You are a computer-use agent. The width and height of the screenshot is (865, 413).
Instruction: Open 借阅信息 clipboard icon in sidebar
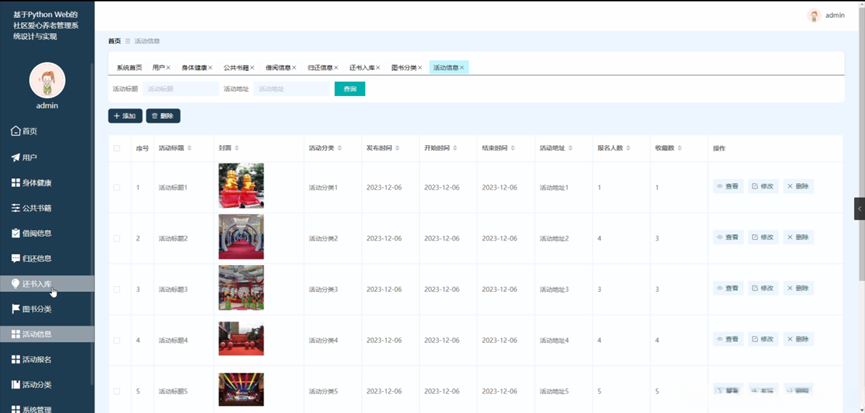15,233
